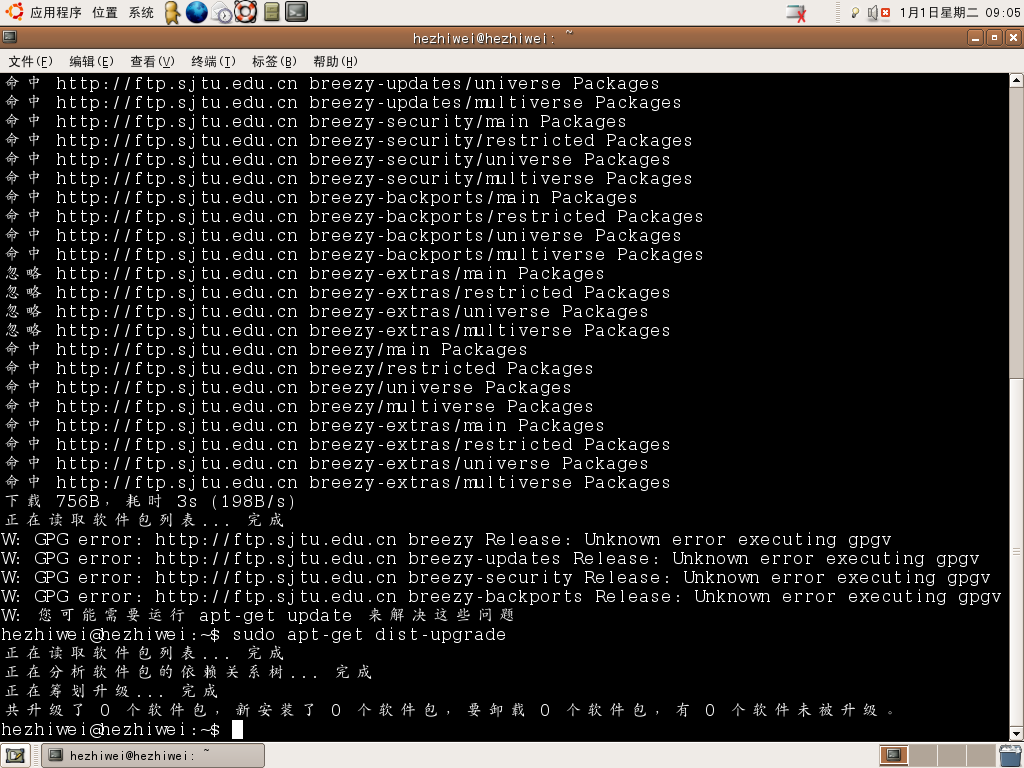The height and width of the screenshot is (768, 1024).
Task: Launch the globe web browser icon
Action: (197, 12)
